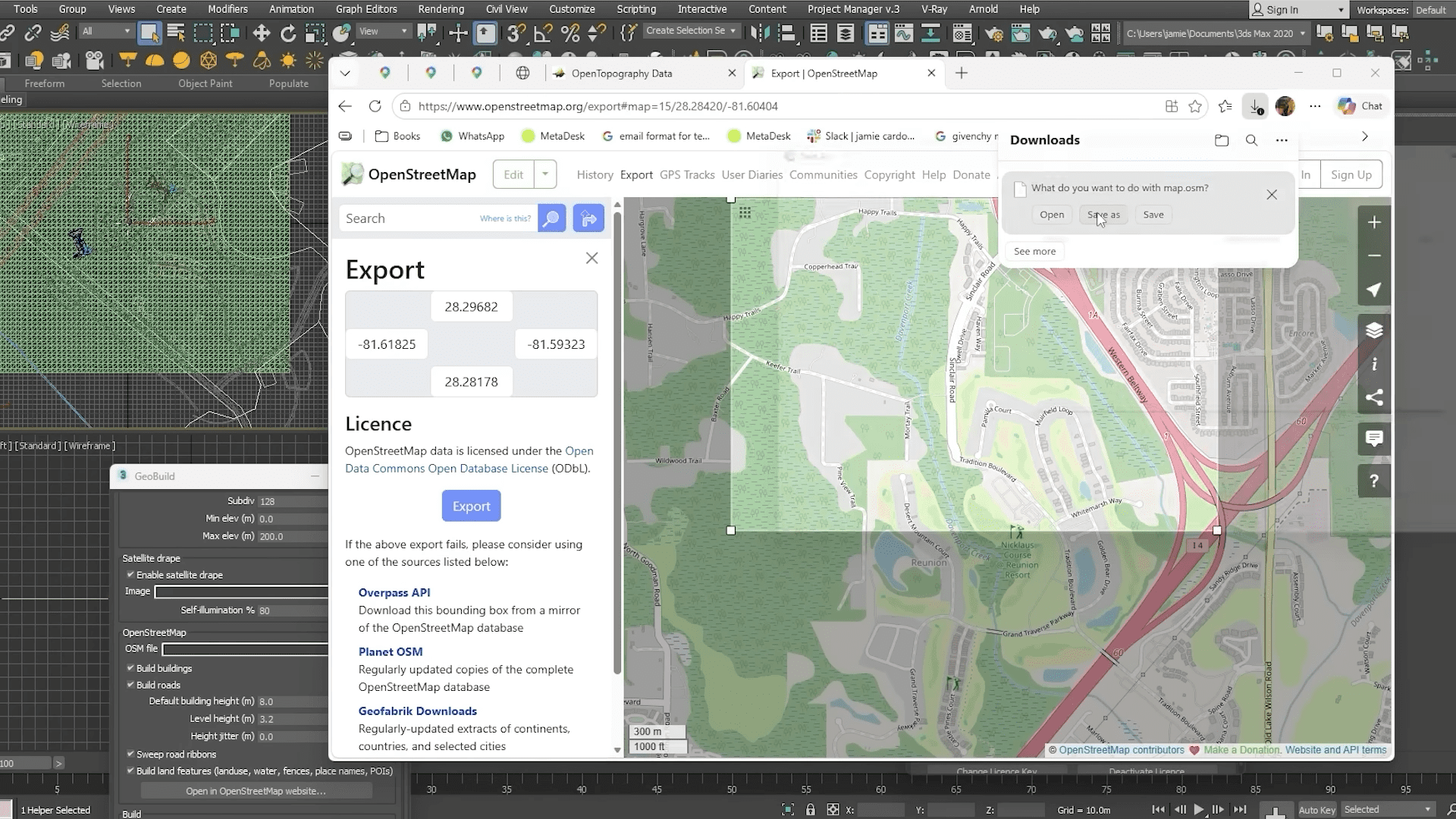Toggle Sweep road ribbons checkbox
The image size is (1456, 819).
click(130, 754)
